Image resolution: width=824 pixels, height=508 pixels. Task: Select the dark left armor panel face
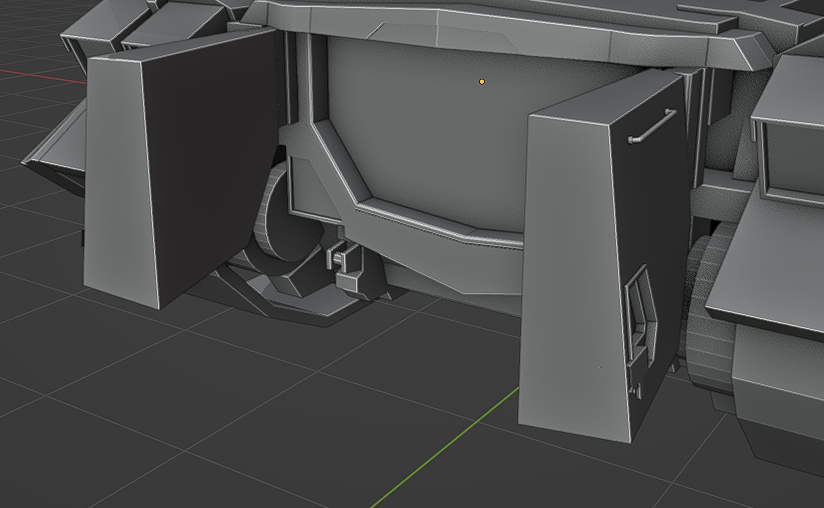(210, 168)
